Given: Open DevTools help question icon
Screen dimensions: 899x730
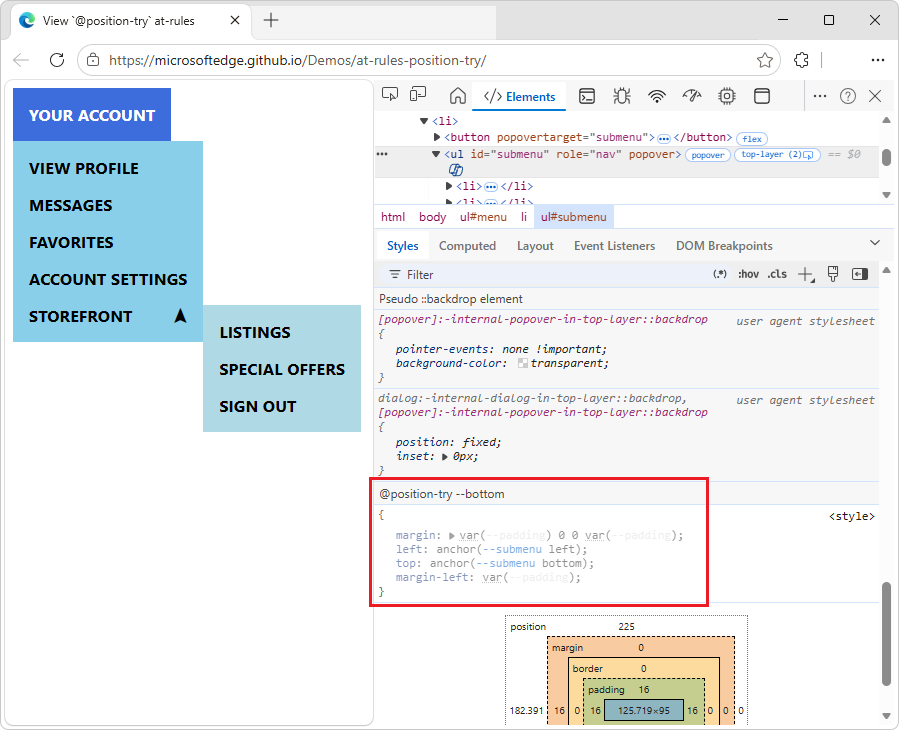Looking at the screenshot, I should point(847,96).
